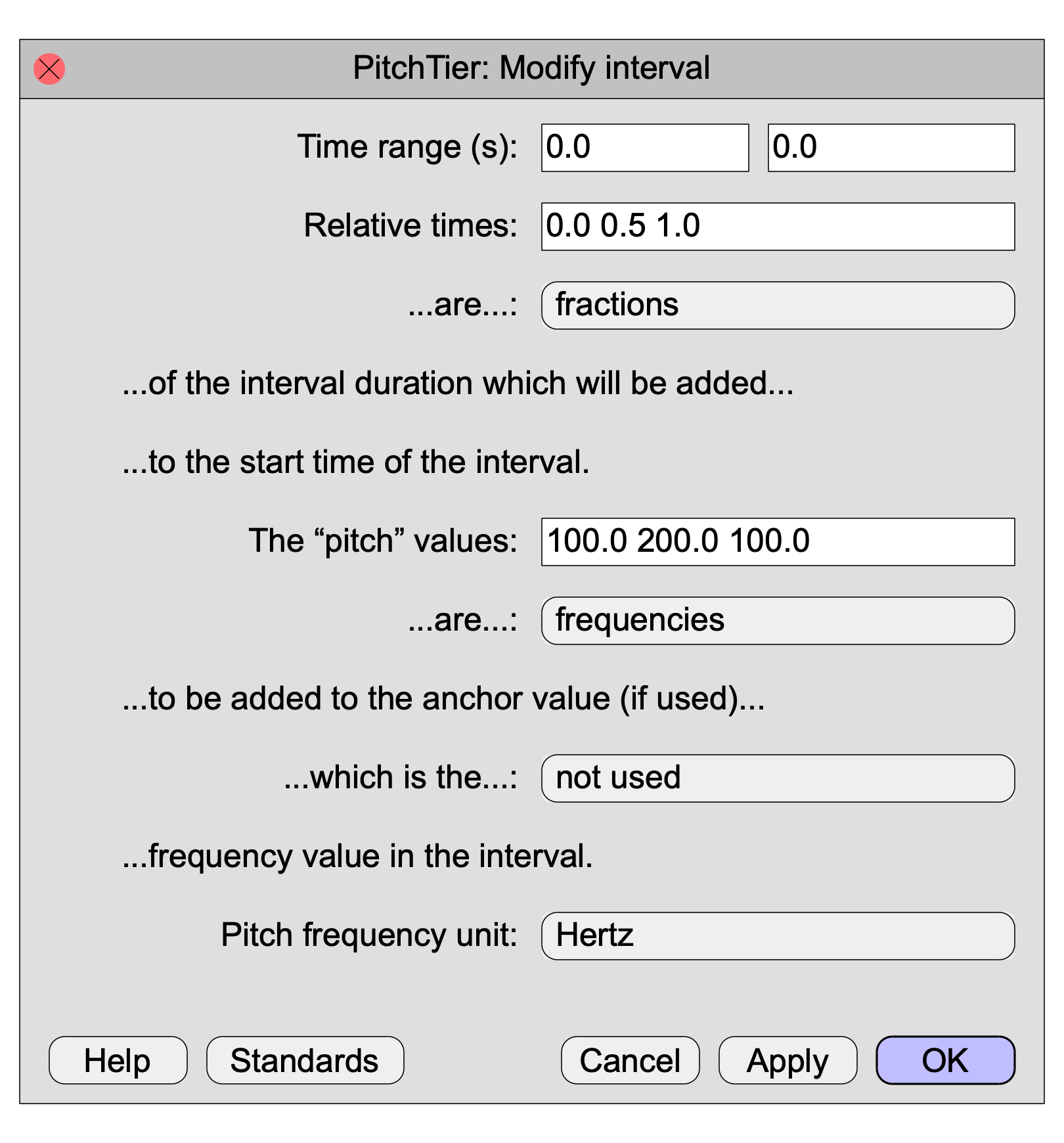Apply the interval changes
The image size is (1064, 1143).
point(788,1060)
